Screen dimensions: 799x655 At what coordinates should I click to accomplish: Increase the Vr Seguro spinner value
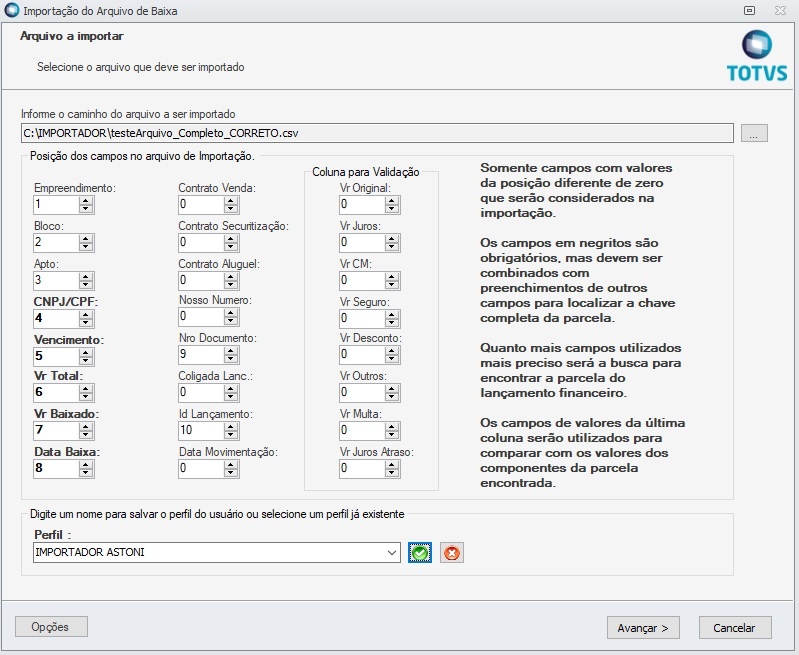click(392, 315)
